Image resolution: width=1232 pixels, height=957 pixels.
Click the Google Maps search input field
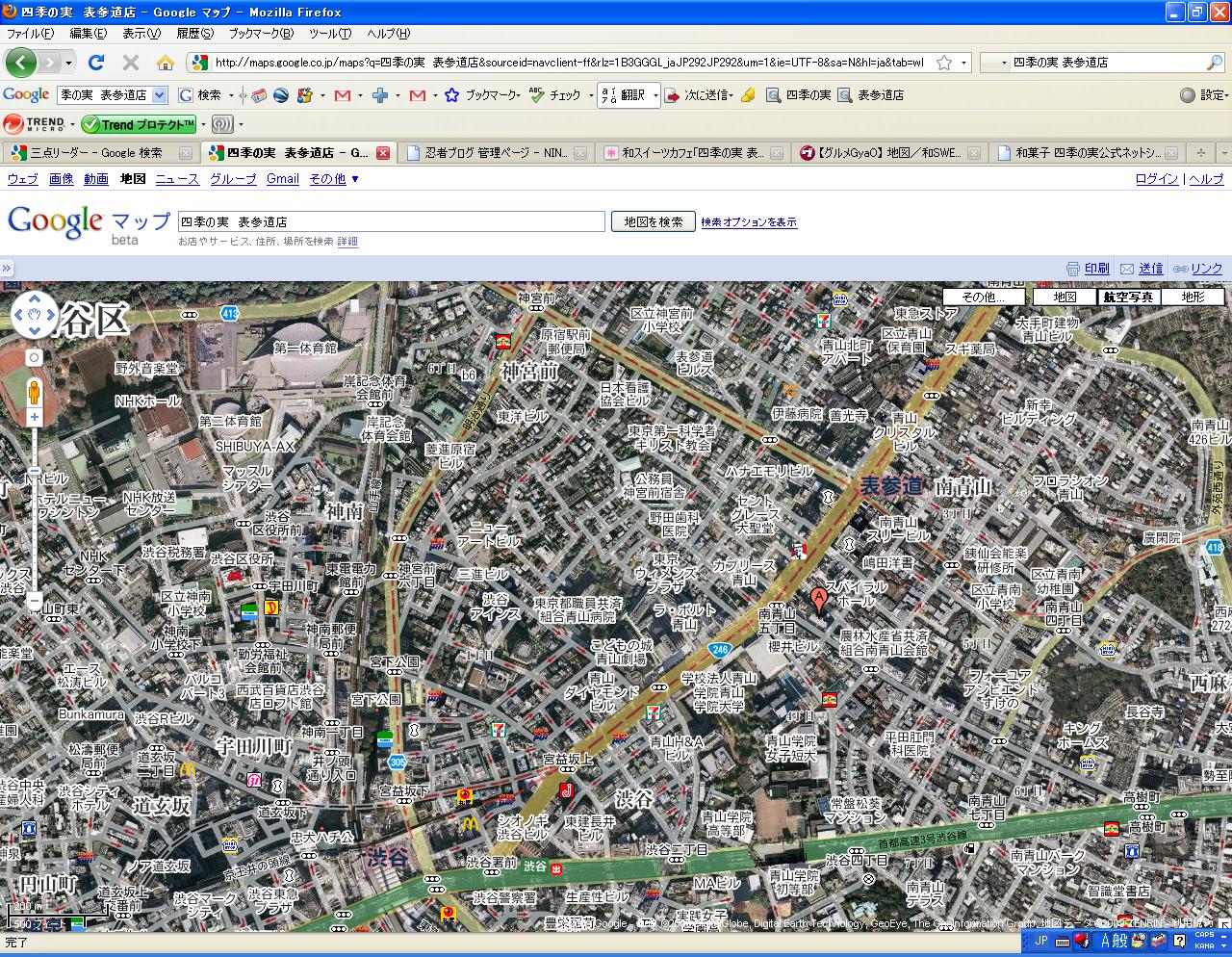(x=391, y=221)
